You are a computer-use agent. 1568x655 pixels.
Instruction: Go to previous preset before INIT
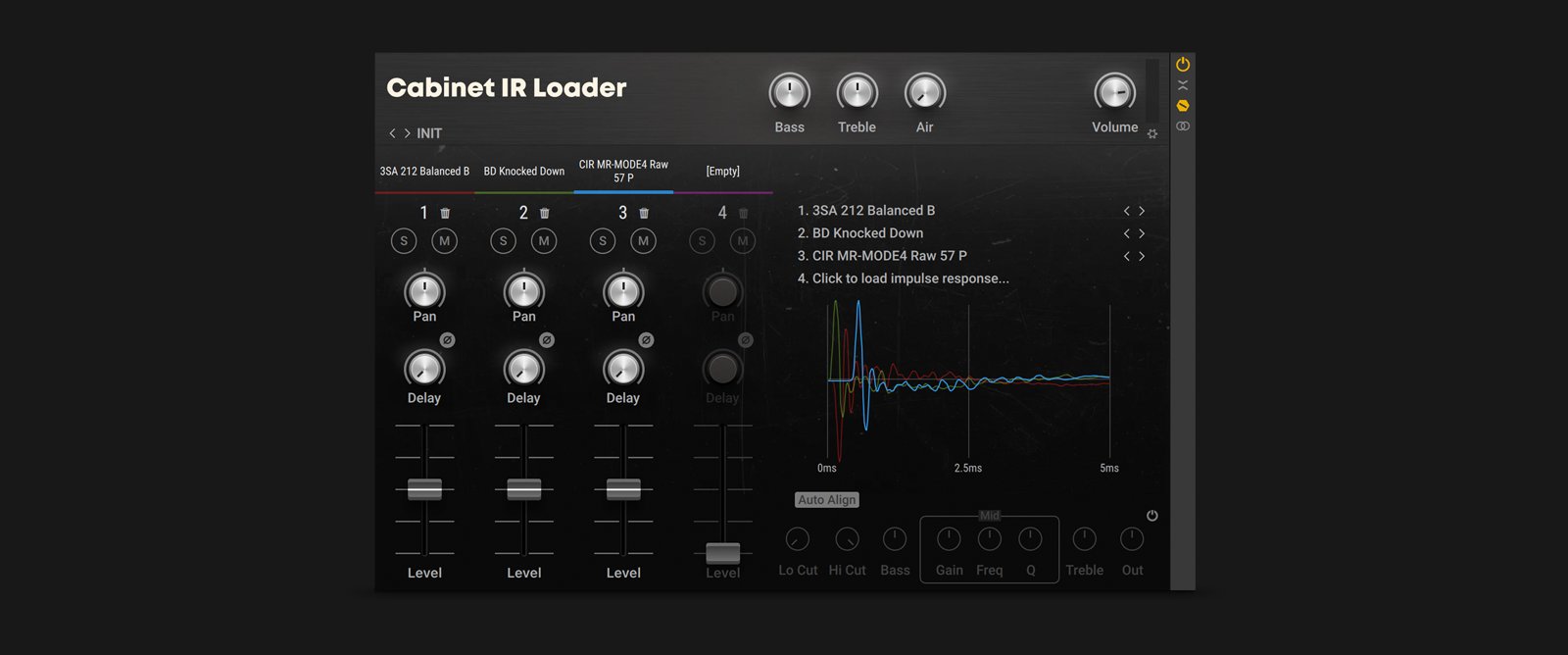tap(392, 133)
